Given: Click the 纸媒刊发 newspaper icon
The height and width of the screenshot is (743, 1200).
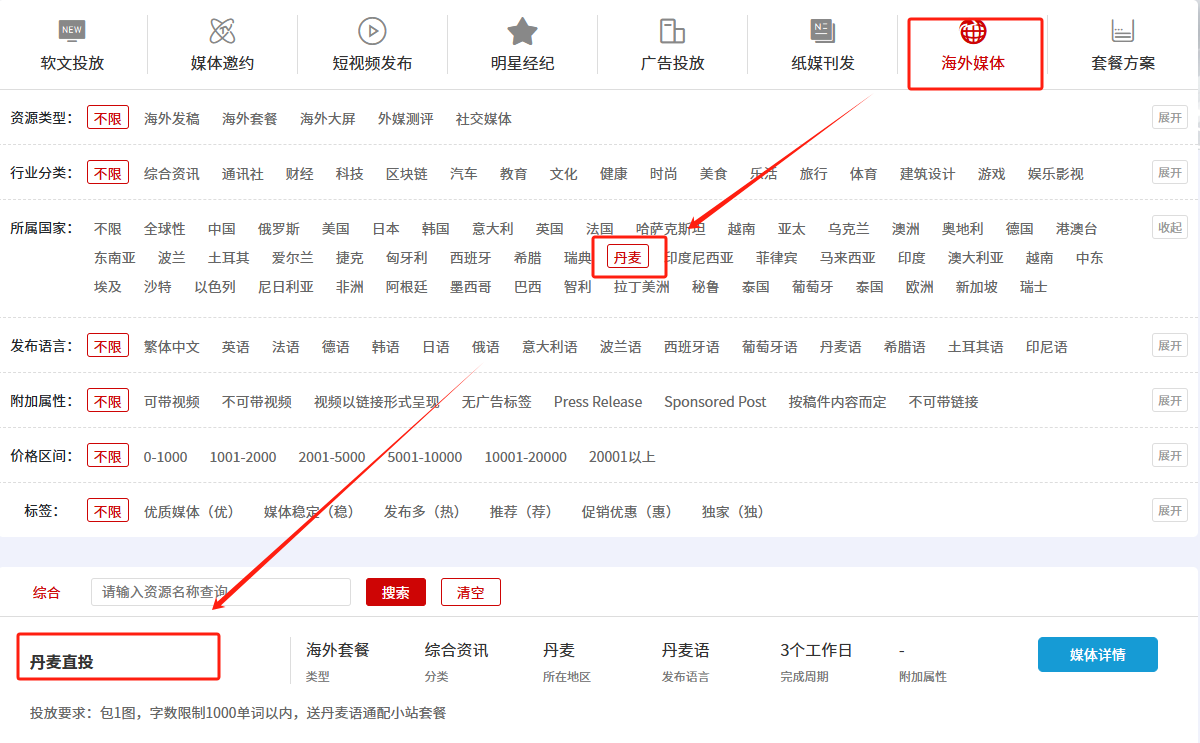Looking at the screenshot, I should click(x=823, y=31).
